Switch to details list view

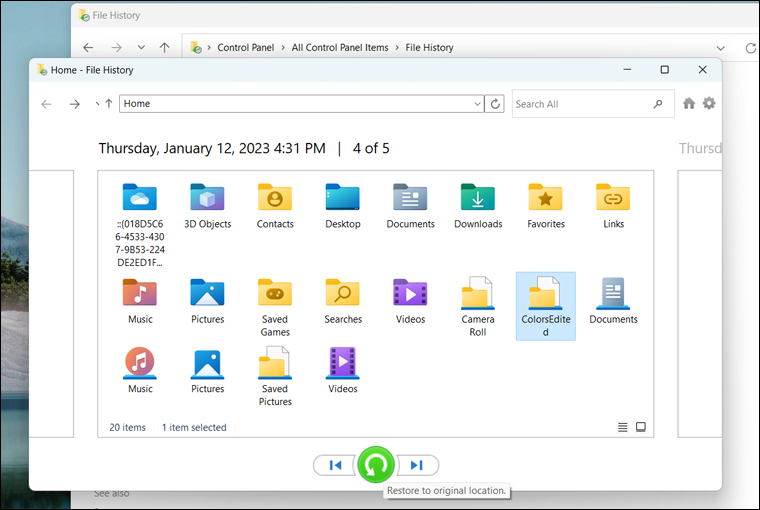(623, 427)
